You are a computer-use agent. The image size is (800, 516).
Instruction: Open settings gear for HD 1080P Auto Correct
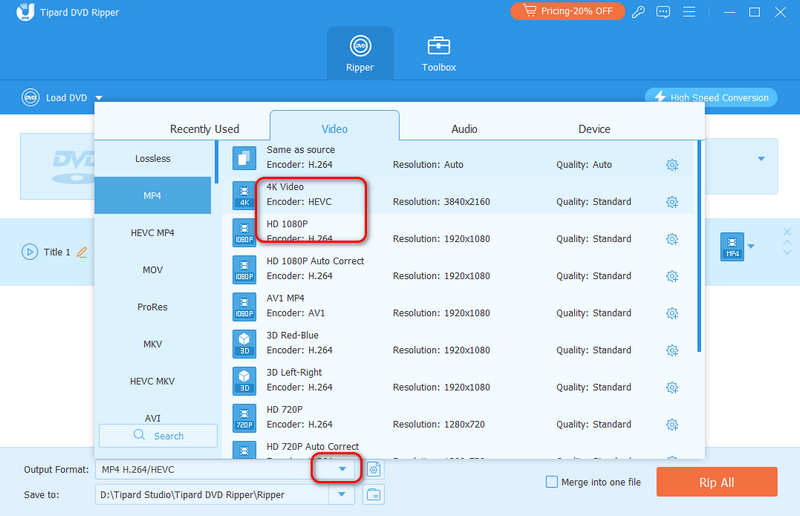672,276
